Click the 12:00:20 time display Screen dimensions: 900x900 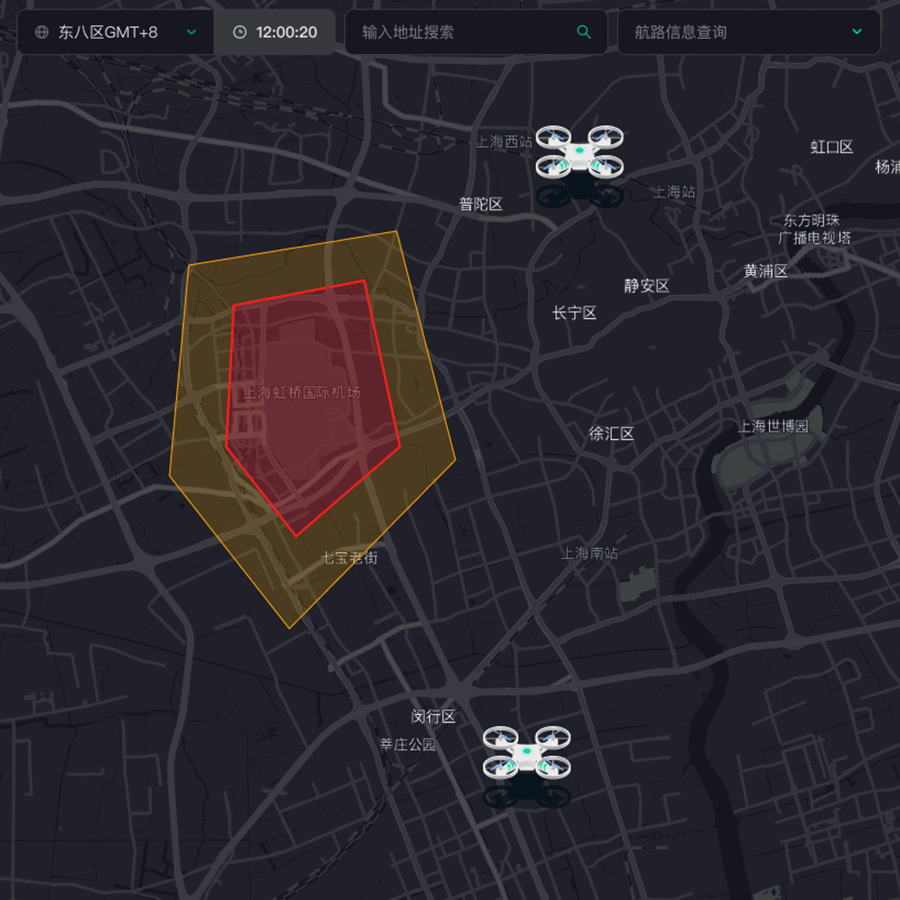(x=286, y=32)
